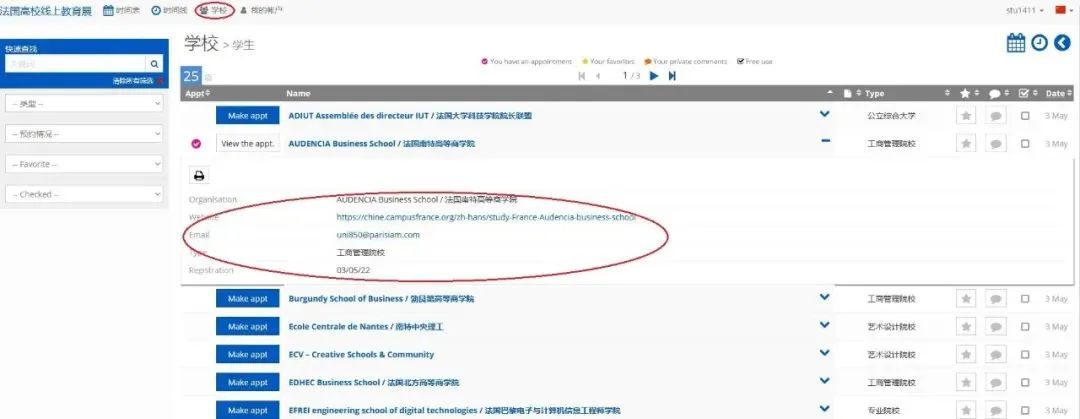1080x419 pixels.
Task: Sort the table by Name column
Action: (x=298, y=93)
